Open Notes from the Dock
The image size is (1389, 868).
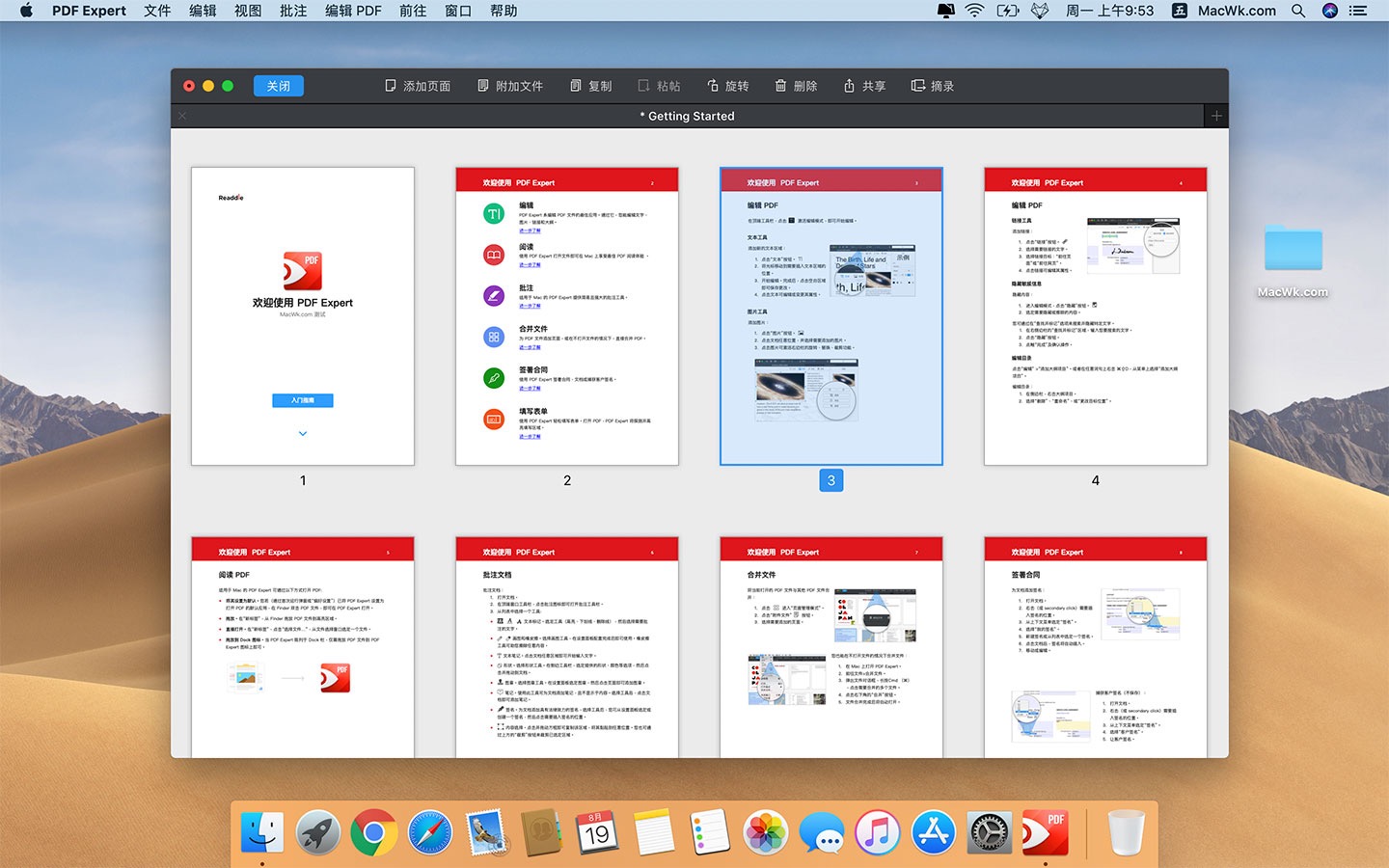[654, 832]
